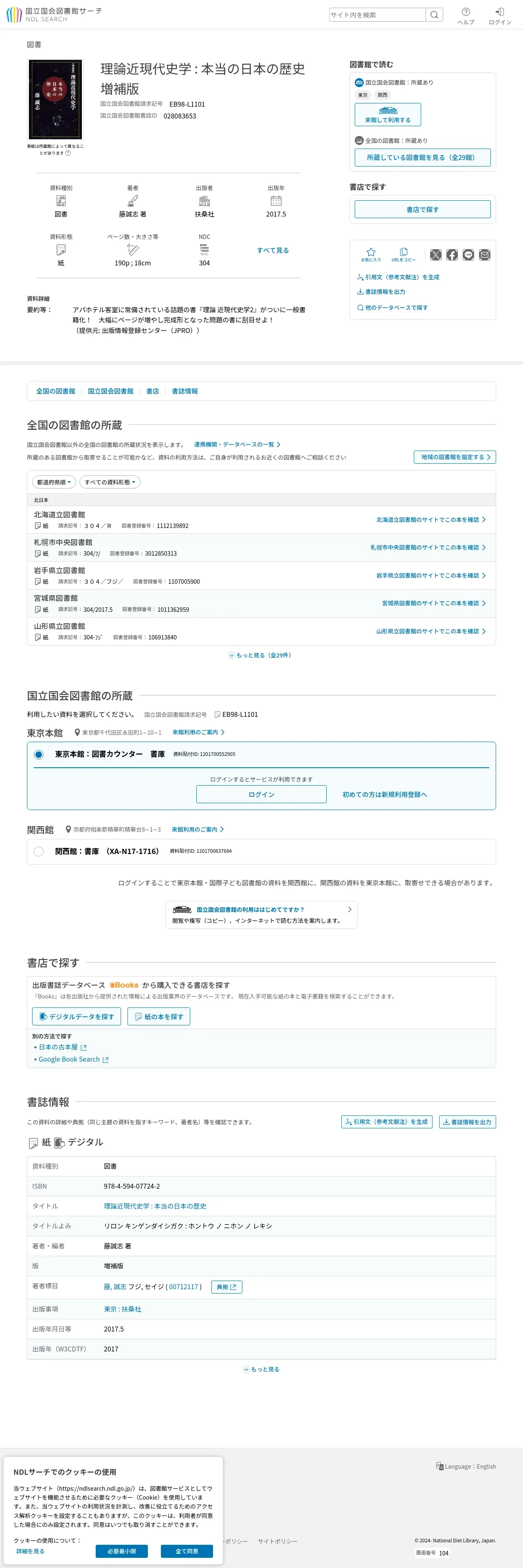Click デジタルデータを探す button
This screenshot has width=523, height=1568.
[x=77, y=1016]
